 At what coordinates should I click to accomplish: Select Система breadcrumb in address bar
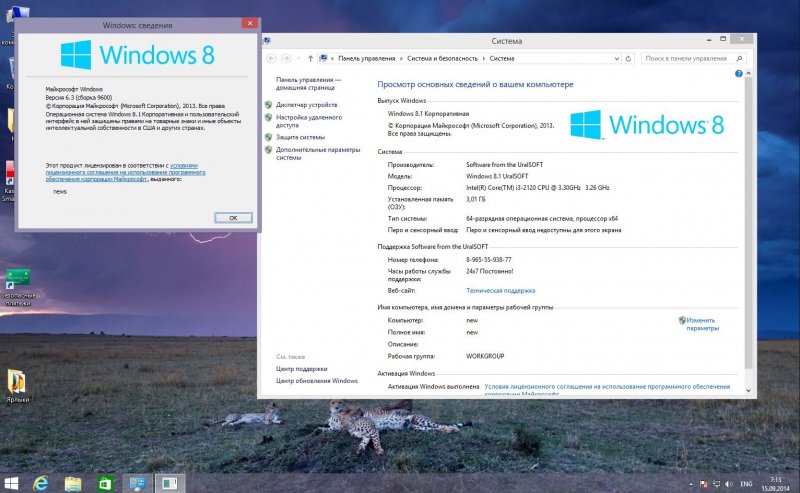click(x=502, y=59)
